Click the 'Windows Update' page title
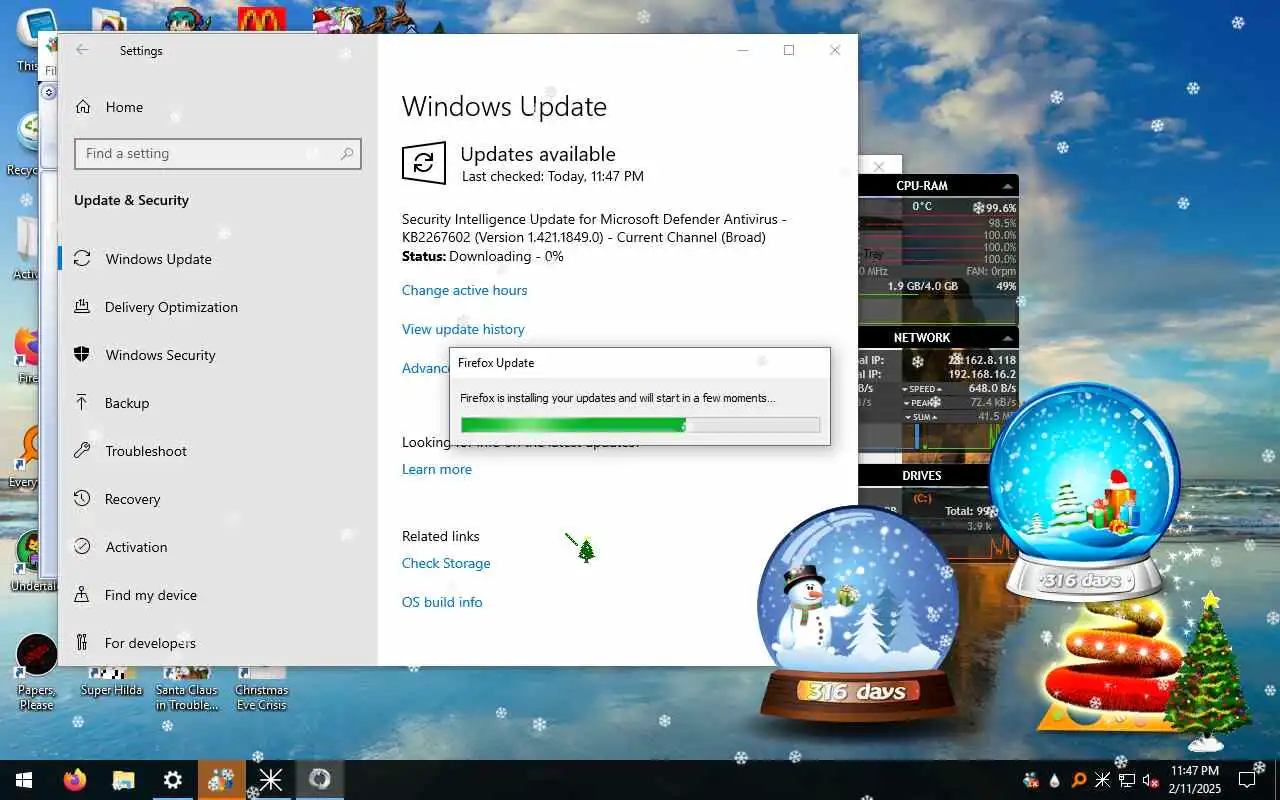The image size is (1280, 800). [504, 106]
